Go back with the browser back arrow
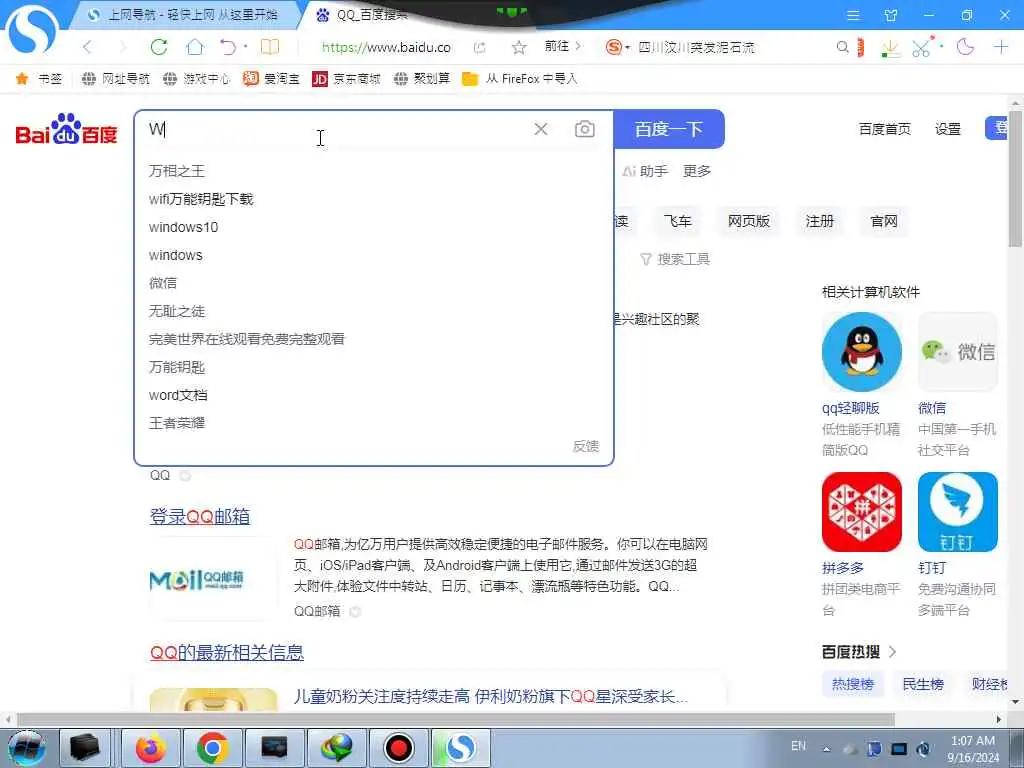The height and width of the screenshot is (768, 1024). click(x=88, y=47)
